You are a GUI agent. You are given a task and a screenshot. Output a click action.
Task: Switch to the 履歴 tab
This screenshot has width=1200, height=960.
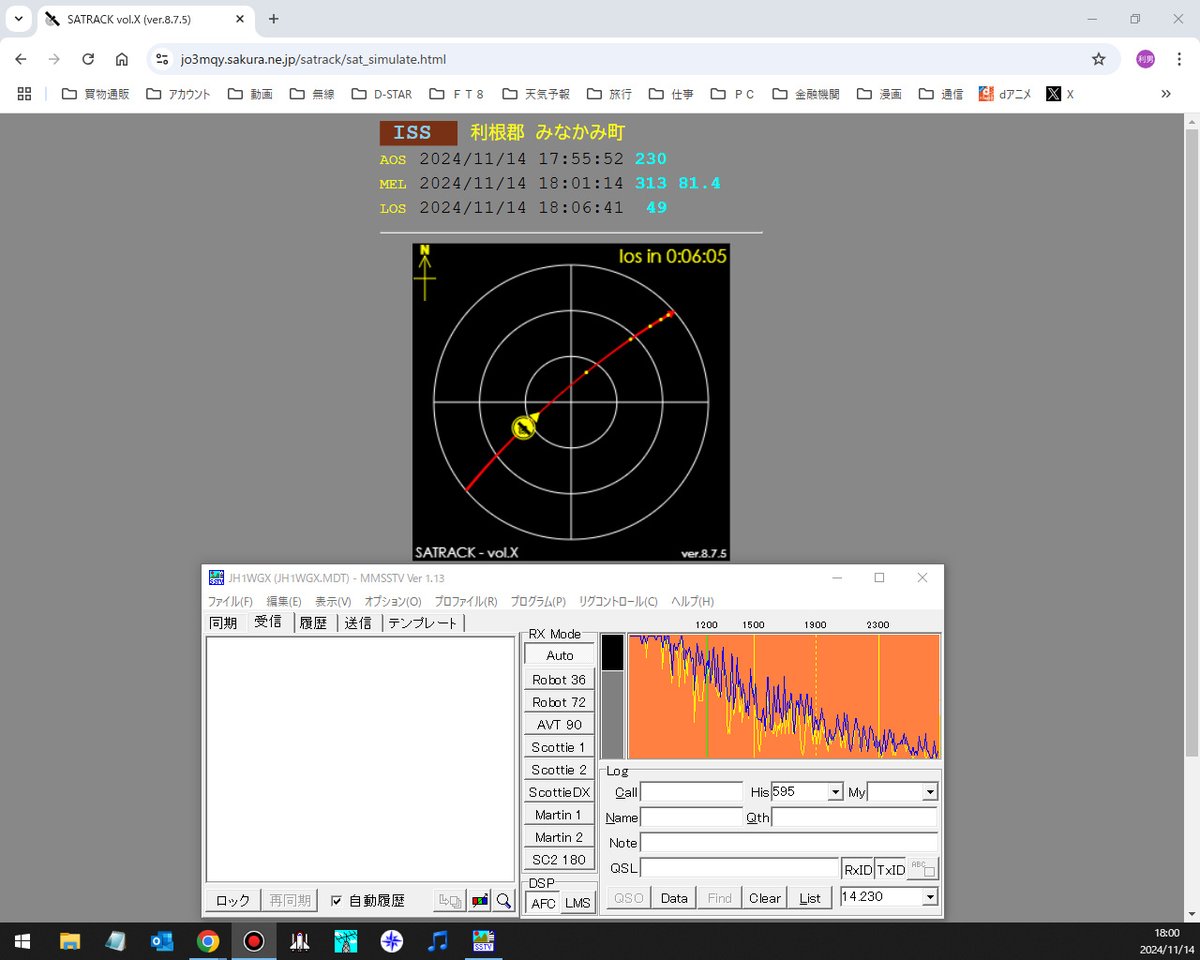313,623
